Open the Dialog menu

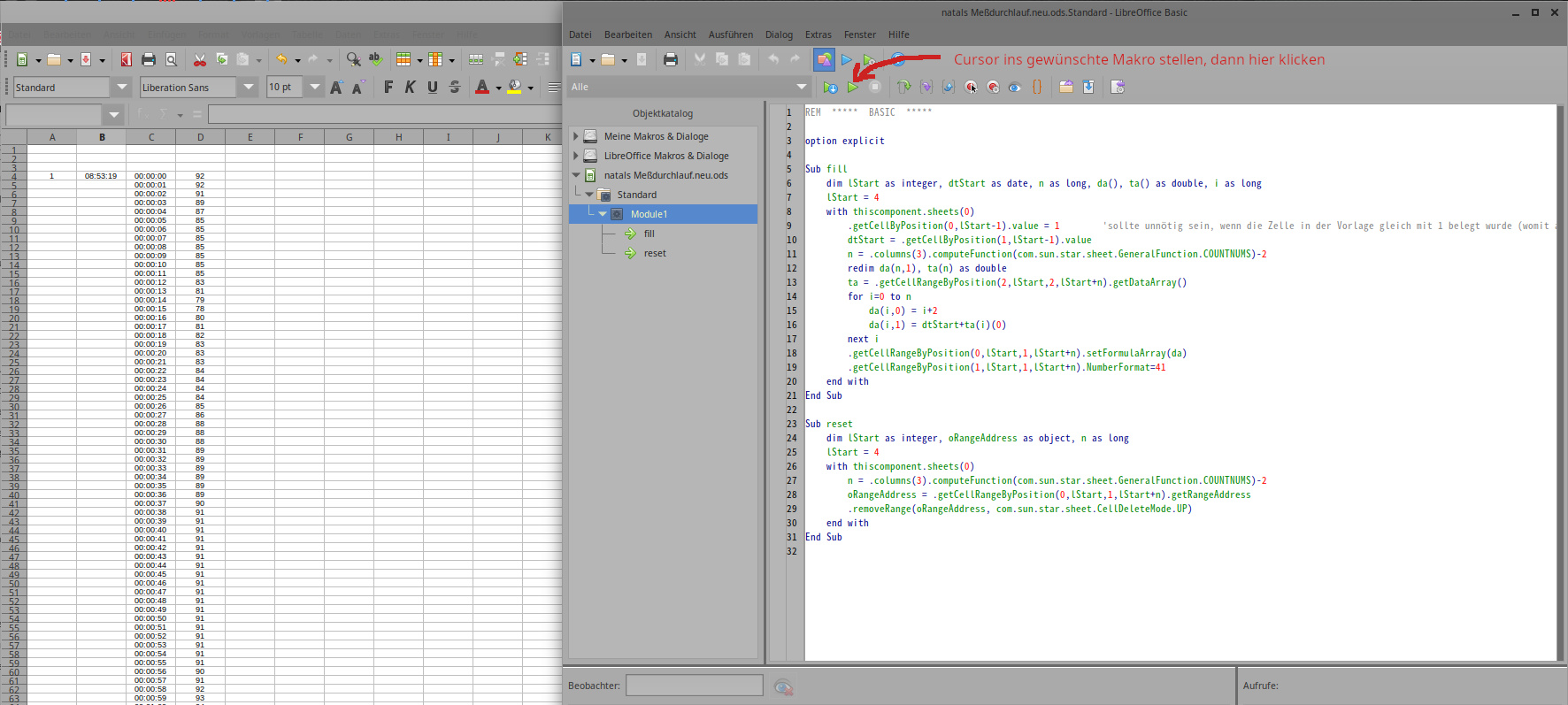point(779,34)
